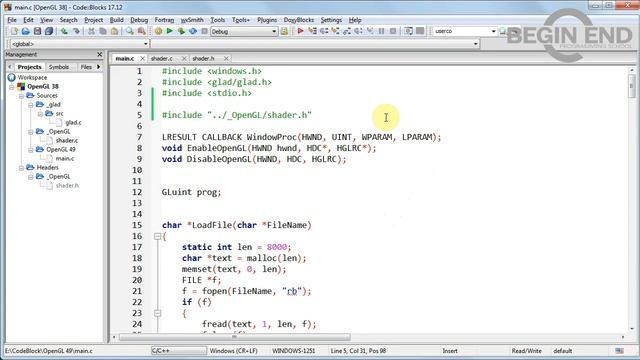
Task: Click the Paste clipboard icon
Action: click(x=115, y=31)
